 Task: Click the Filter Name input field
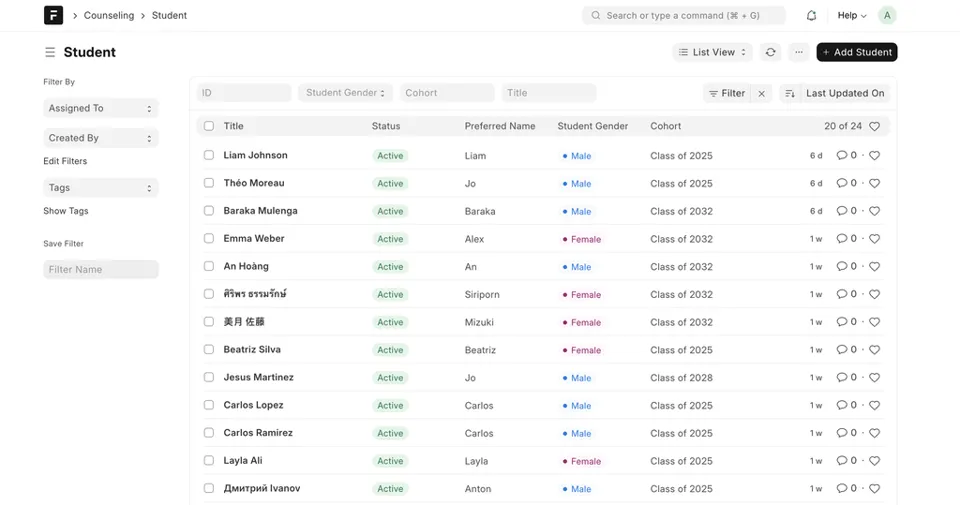coord(100,269)
